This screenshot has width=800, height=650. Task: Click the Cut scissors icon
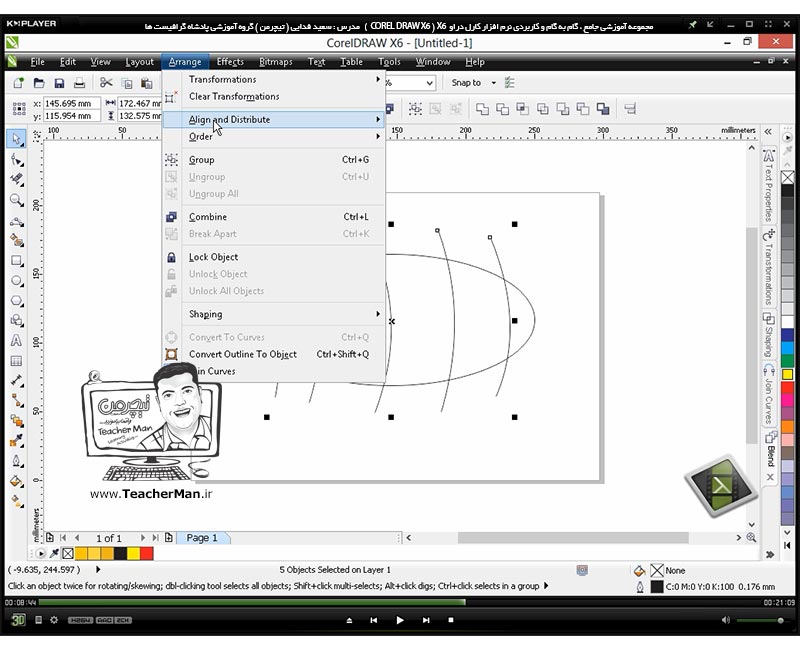106,83
